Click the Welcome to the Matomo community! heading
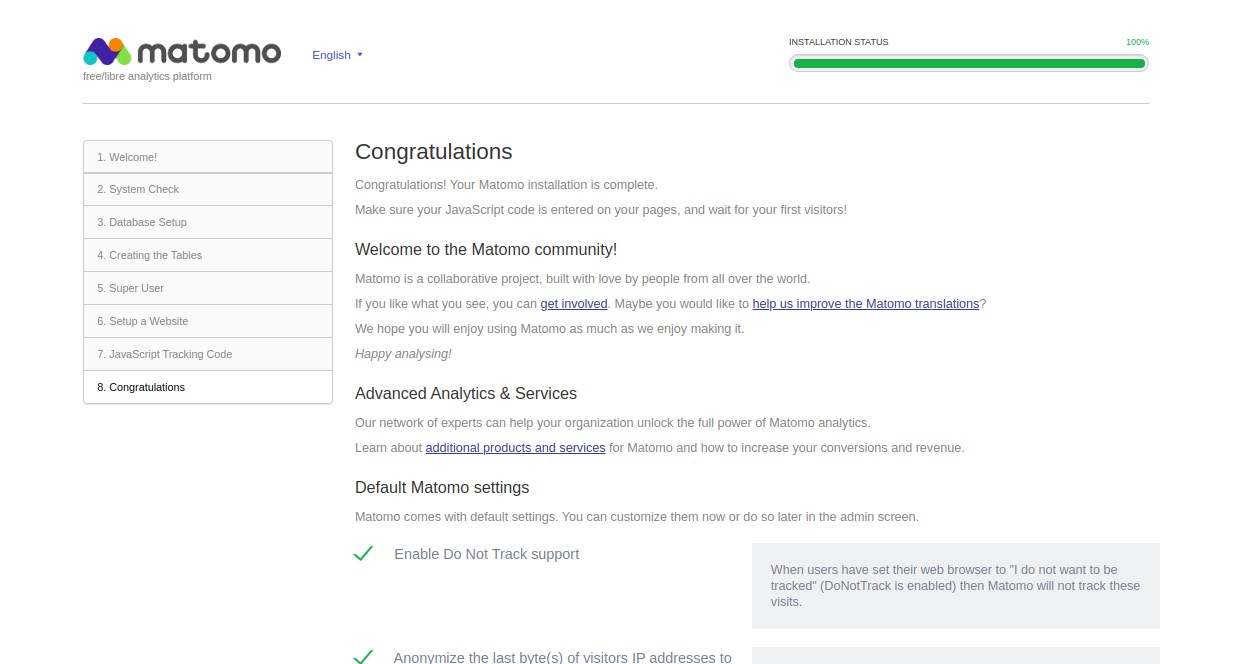Image resolution: width=1241 pixels, height=664 pixels. coord(486,250)
